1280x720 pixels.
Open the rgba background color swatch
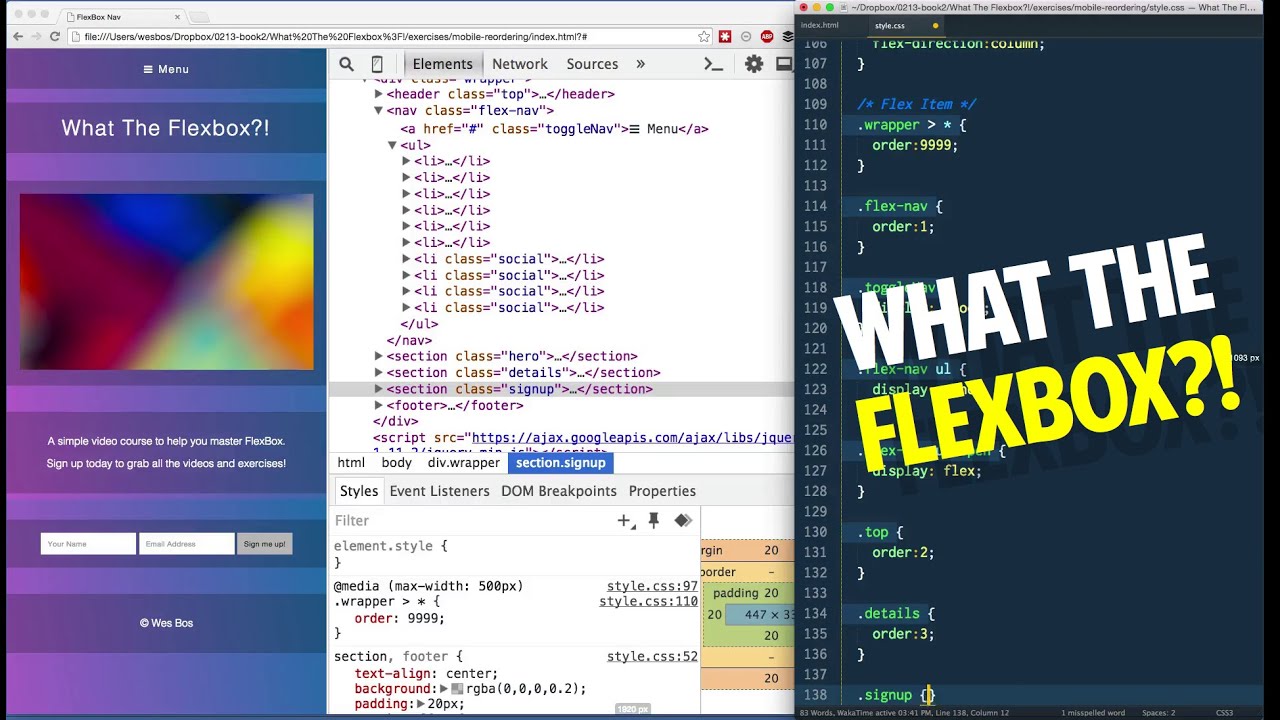point(457,689)
